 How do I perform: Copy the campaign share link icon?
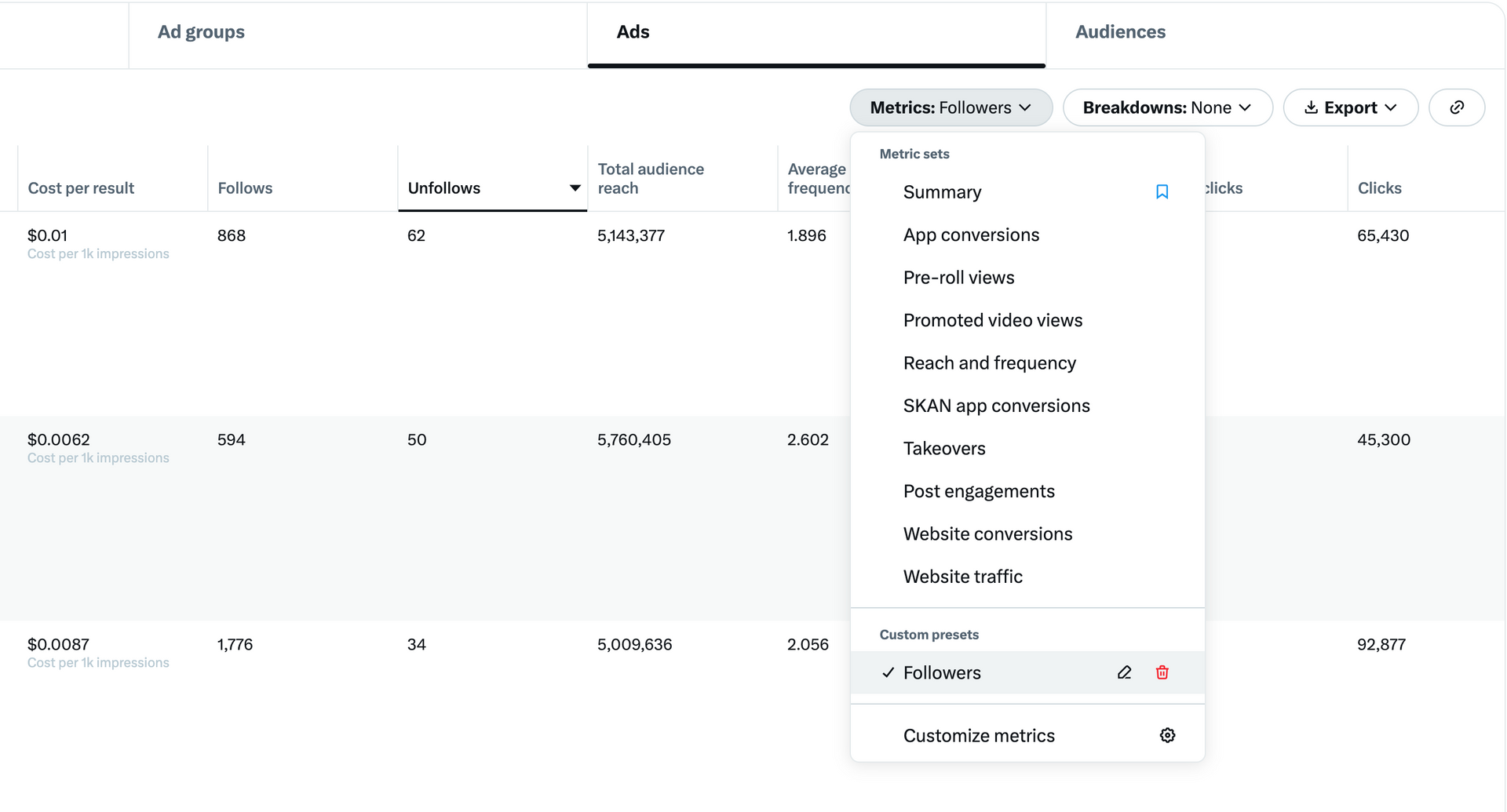[1457, 107]
